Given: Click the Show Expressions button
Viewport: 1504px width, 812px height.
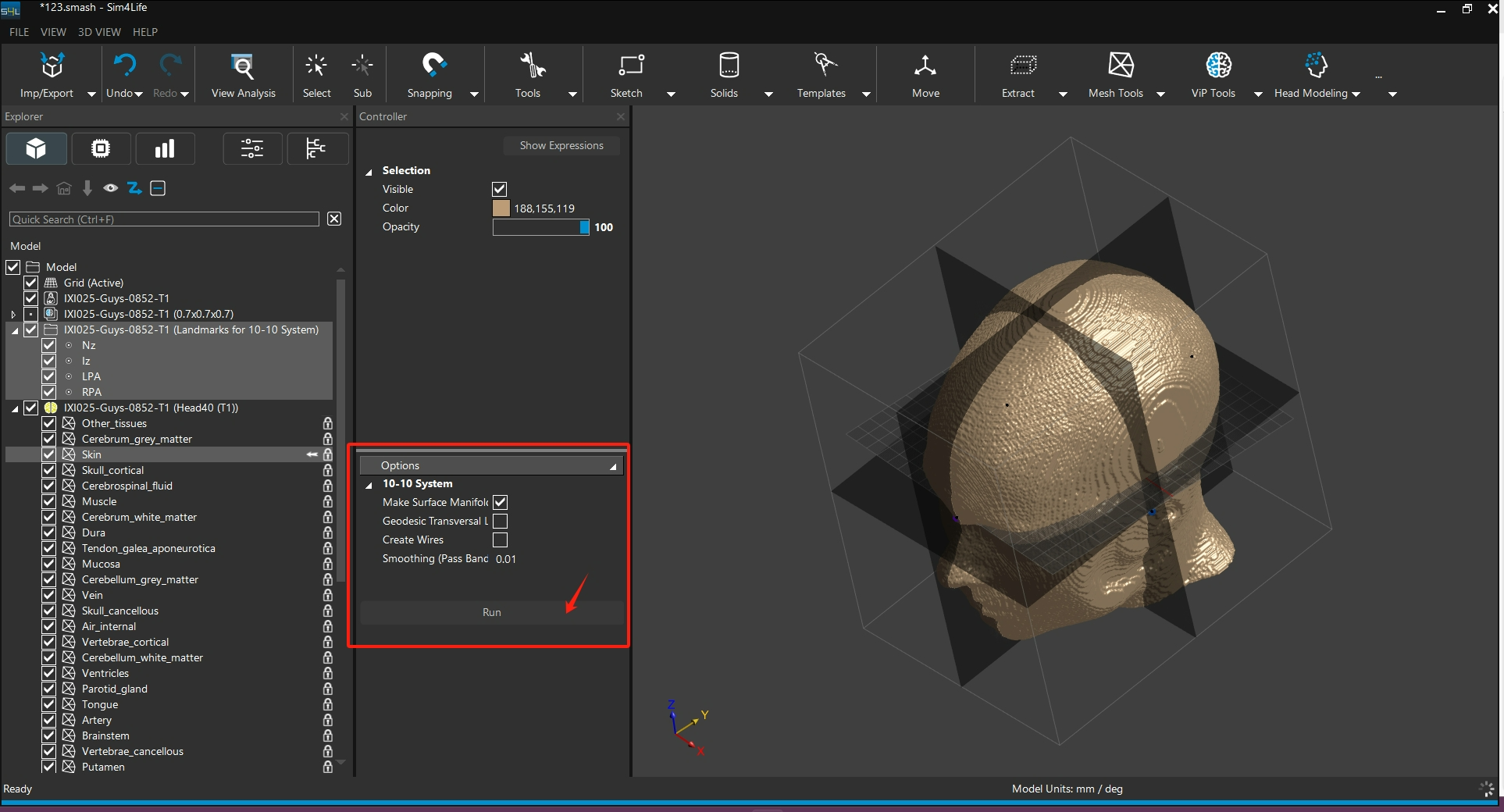Looking at the screenshot, I should 561,146.
